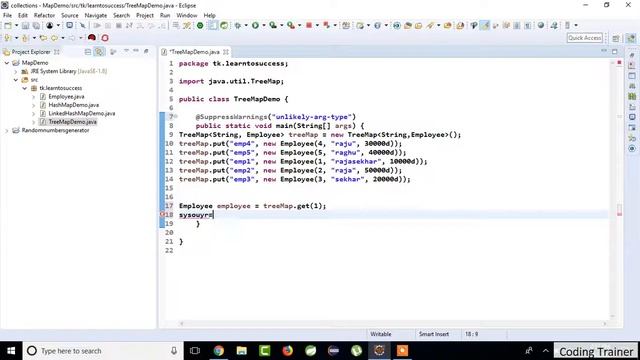Collapse all in Project Explorer
This screenshot has height=360, width=640.
click(88, 52)
